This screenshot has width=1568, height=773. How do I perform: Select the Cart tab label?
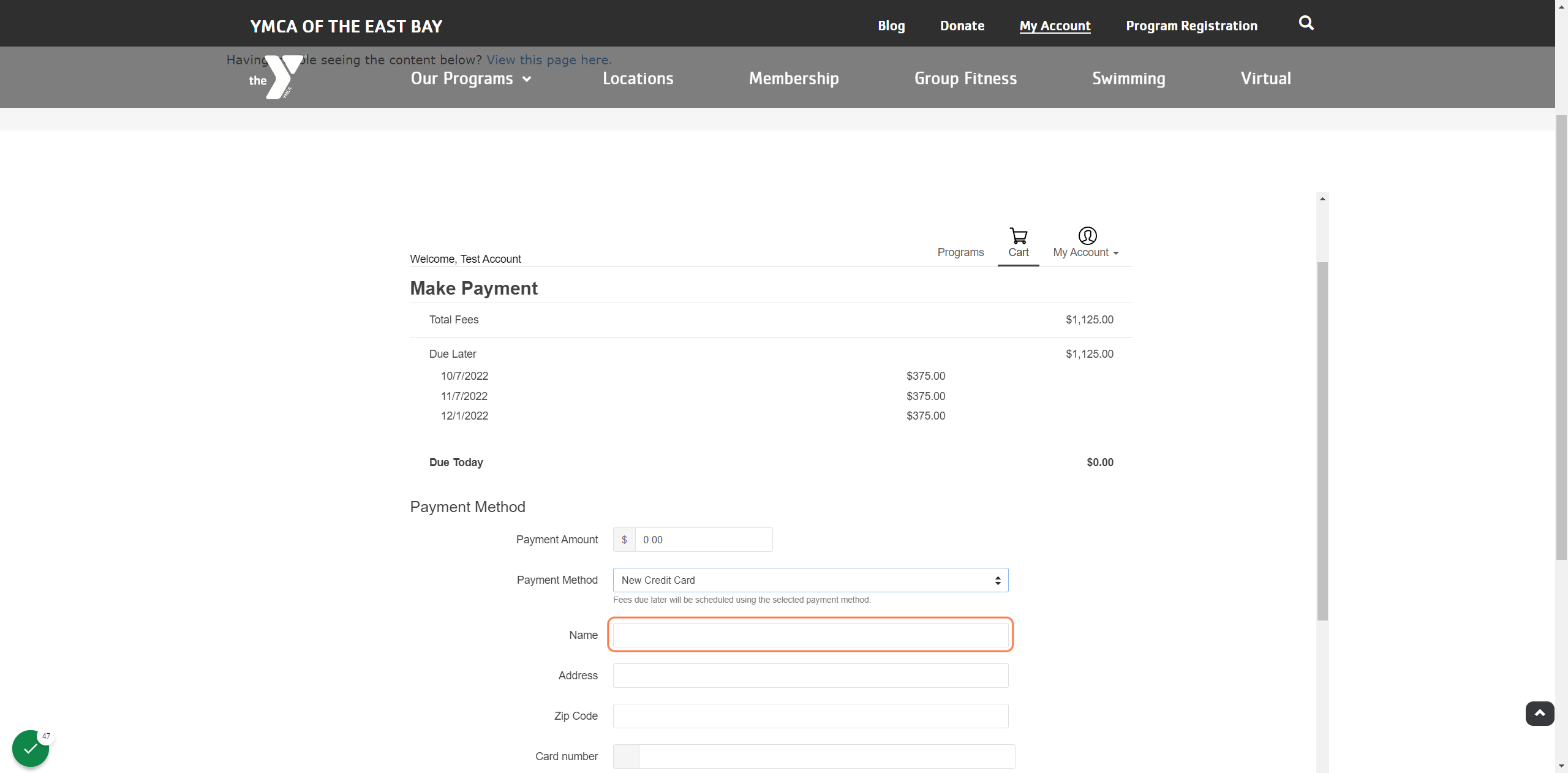(1019, 252)
